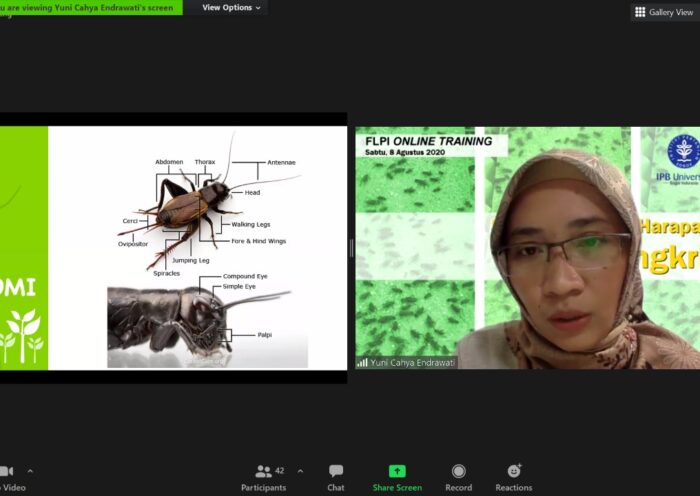Open the Chat panel icon
This screenshot has width=700, height=496.
click(336, 471)
